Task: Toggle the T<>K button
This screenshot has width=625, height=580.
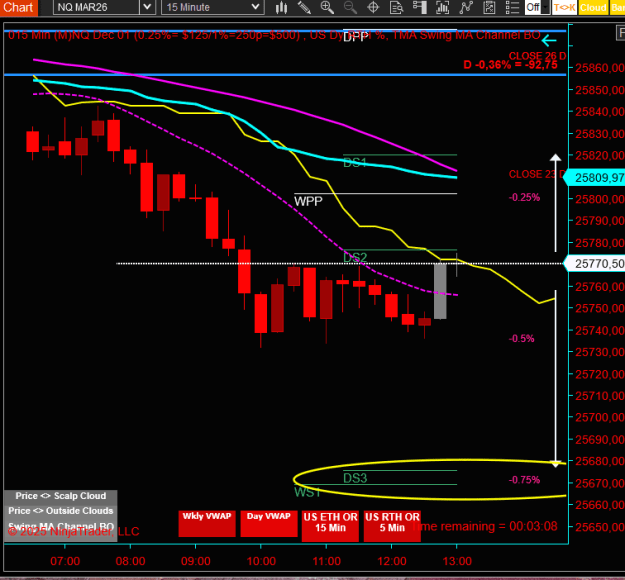Action: click(x=564, y=8)
